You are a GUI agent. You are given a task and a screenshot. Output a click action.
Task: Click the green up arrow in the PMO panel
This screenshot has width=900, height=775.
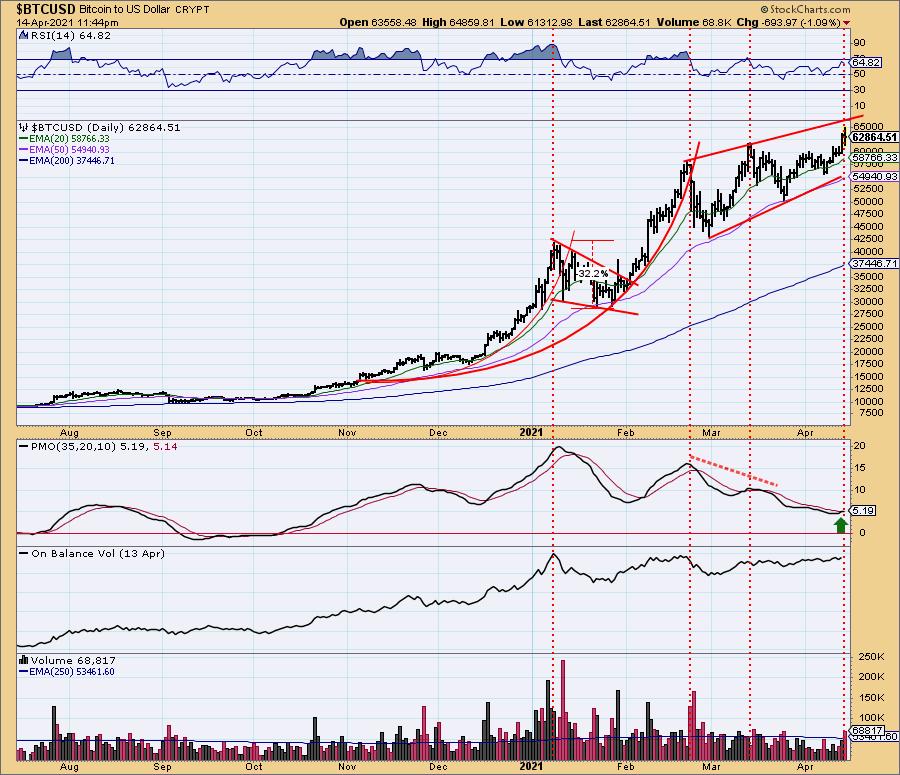[x=840, y=525]
